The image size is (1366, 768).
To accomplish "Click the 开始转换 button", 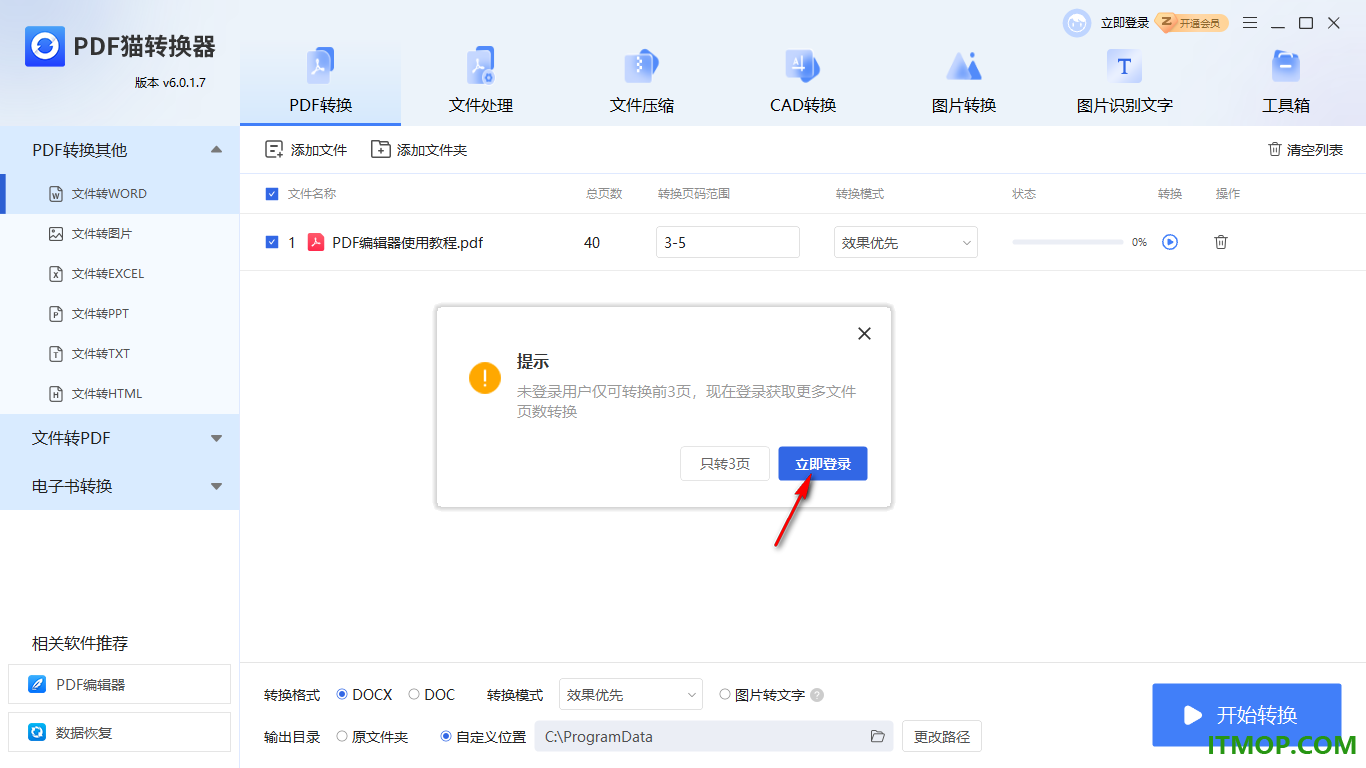I will pos(1246,715).
